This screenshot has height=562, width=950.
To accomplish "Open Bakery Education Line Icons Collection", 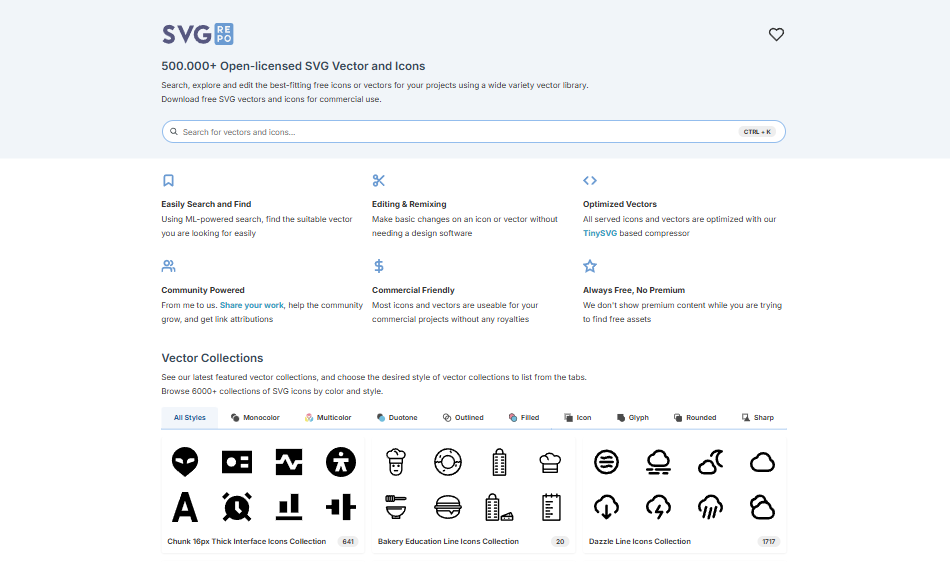I will coord(448,541).
